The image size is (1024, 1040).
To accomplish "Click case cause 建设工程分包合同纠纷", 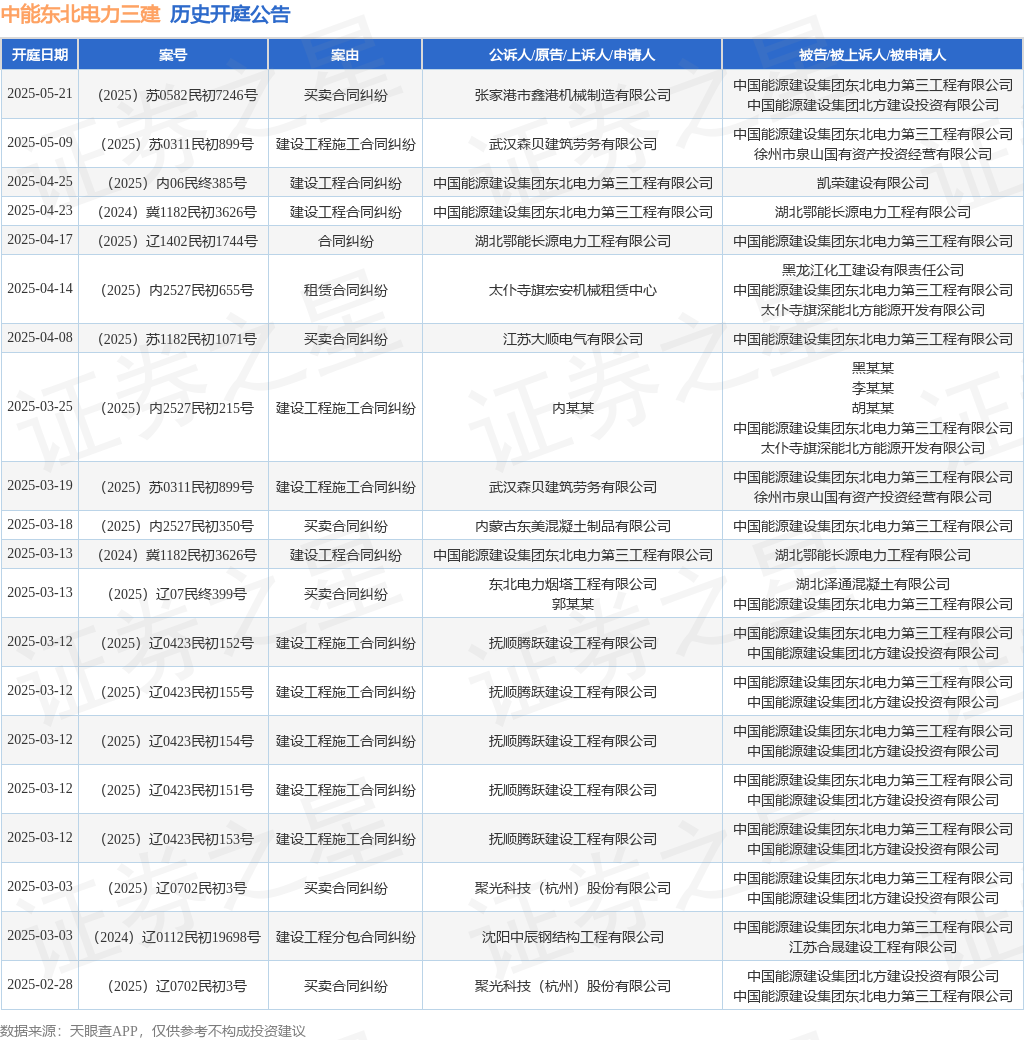I will (346, 937).
